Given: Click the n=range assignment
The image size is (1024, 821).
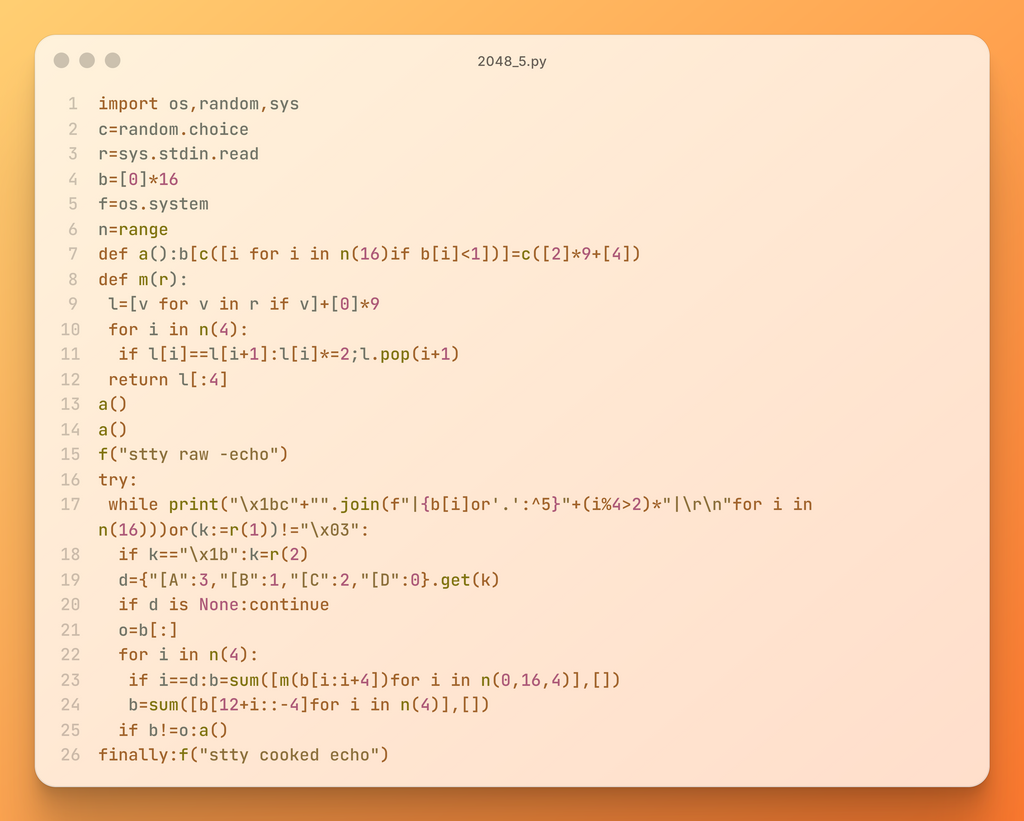Looking at the screenshot, I should 133,229.
